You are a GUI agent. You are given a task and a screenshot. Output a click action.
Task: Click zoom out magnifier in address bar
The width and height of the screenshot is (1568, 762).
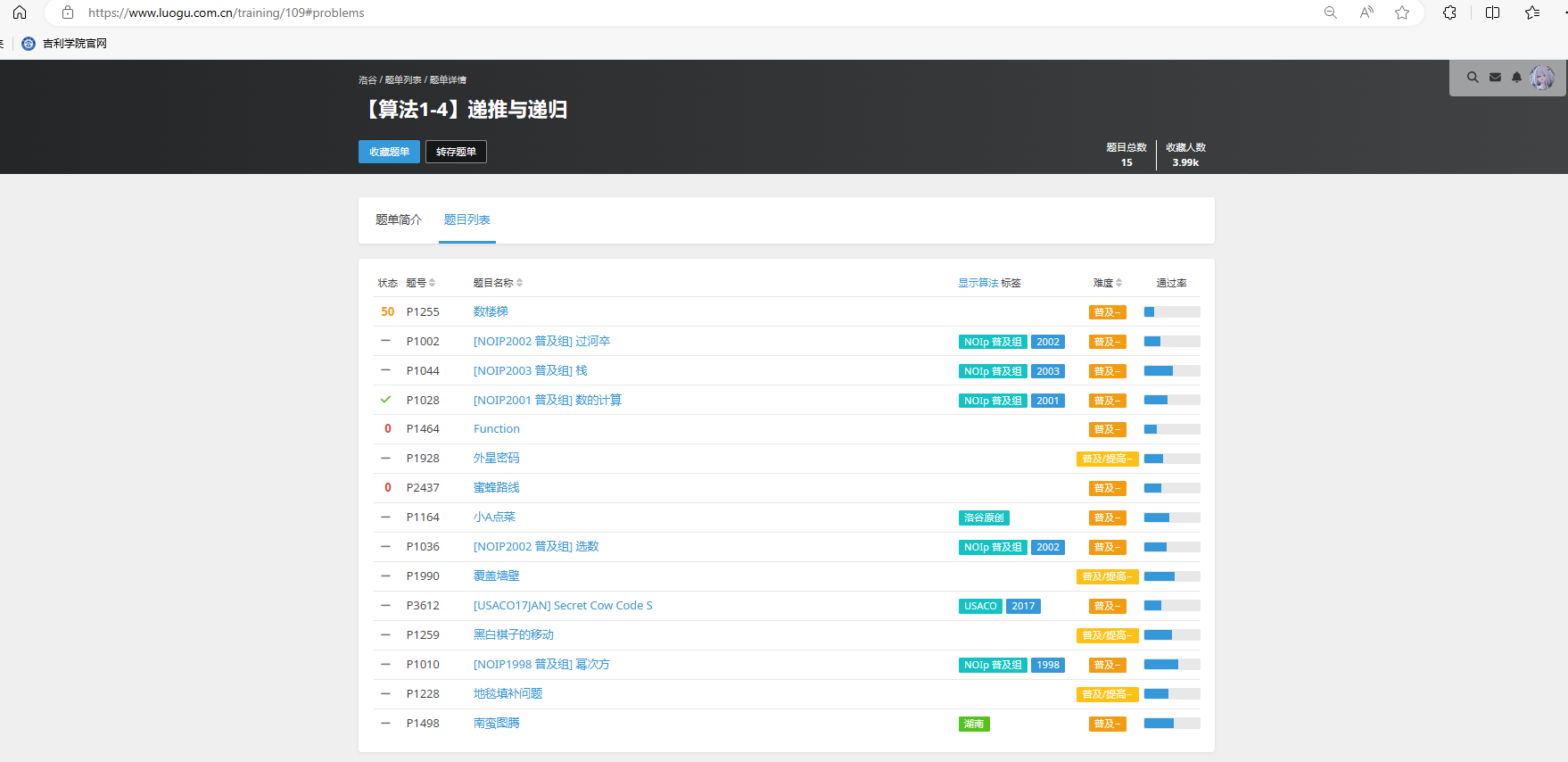pyautogui.click(x=1331, y=12)
